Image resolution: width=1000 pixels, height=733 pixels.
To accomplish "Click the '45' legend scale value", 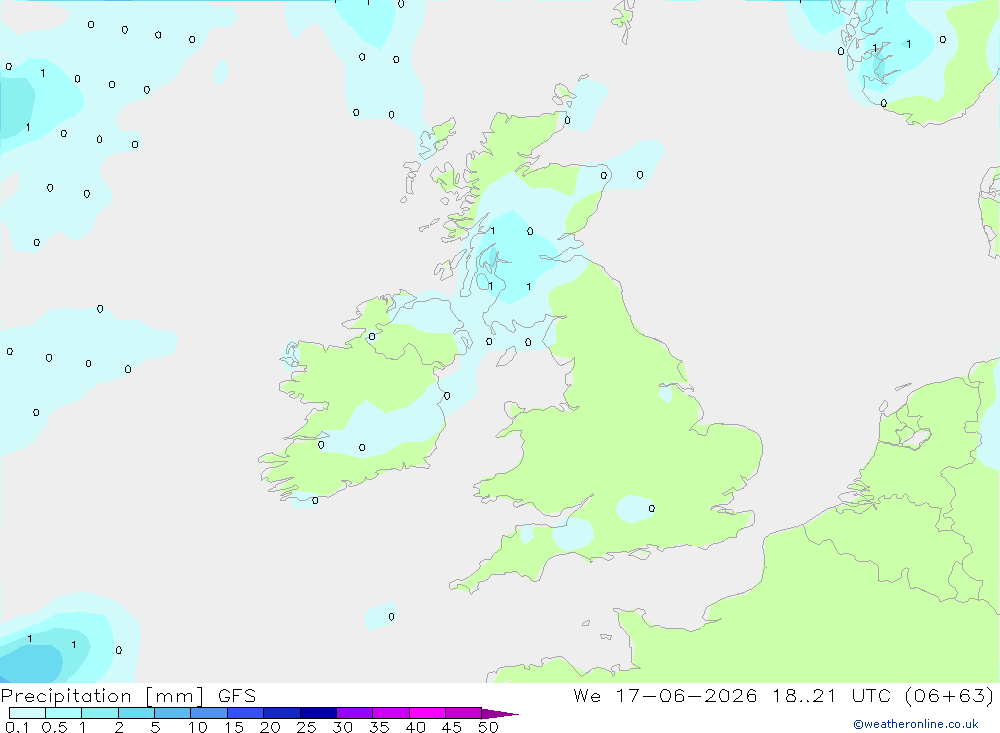I will tap(452, 727).
